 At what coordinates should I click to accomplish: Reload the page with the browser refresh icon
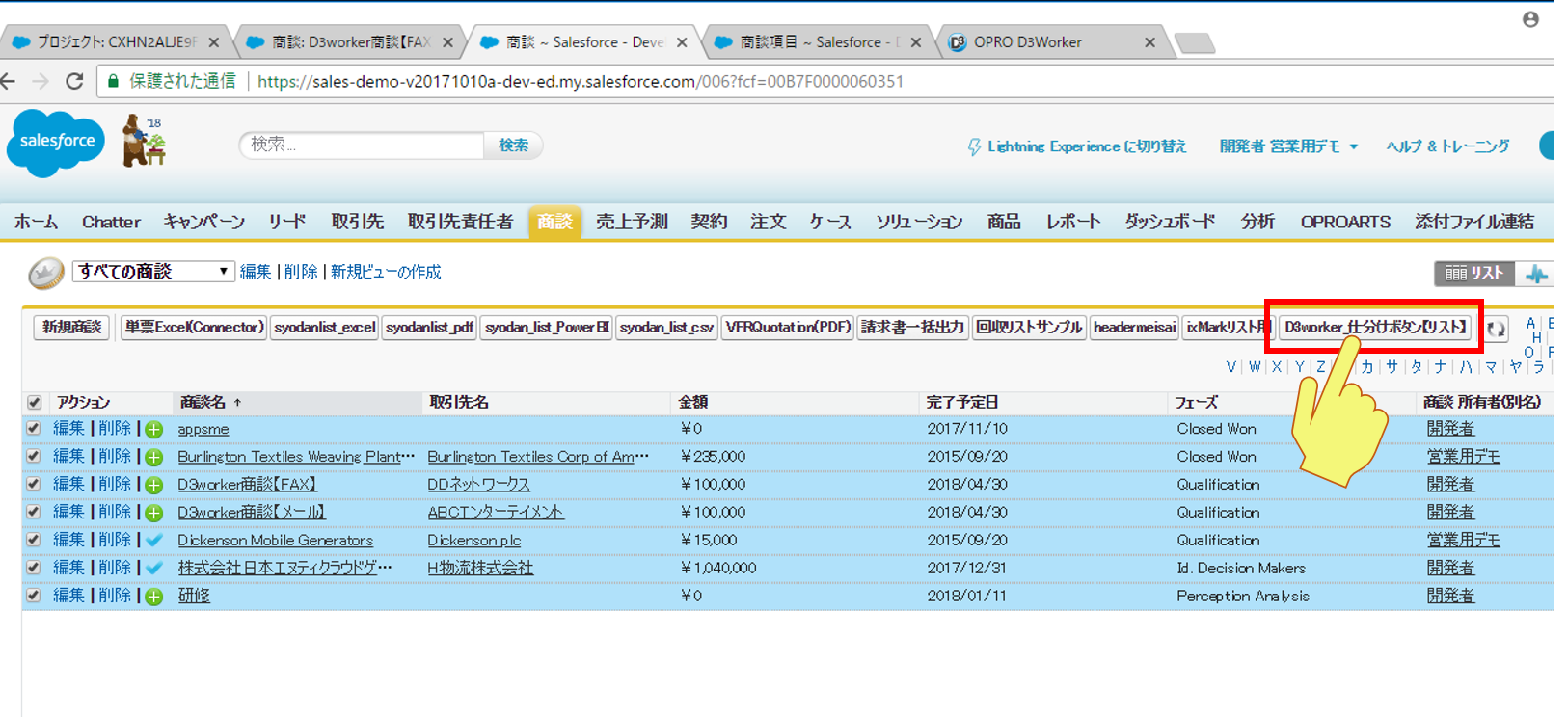(74, 81)
